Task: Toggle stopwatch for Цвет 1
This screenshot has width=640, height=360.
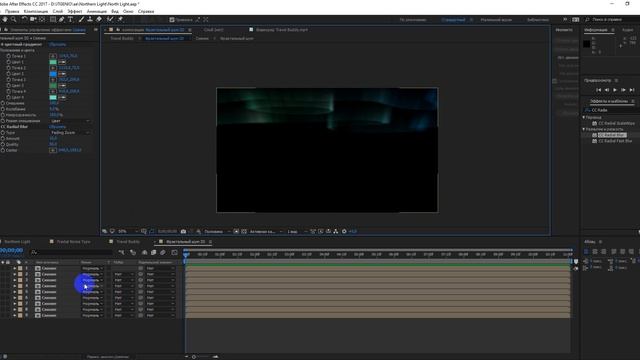Action: [x=8, y=62]
